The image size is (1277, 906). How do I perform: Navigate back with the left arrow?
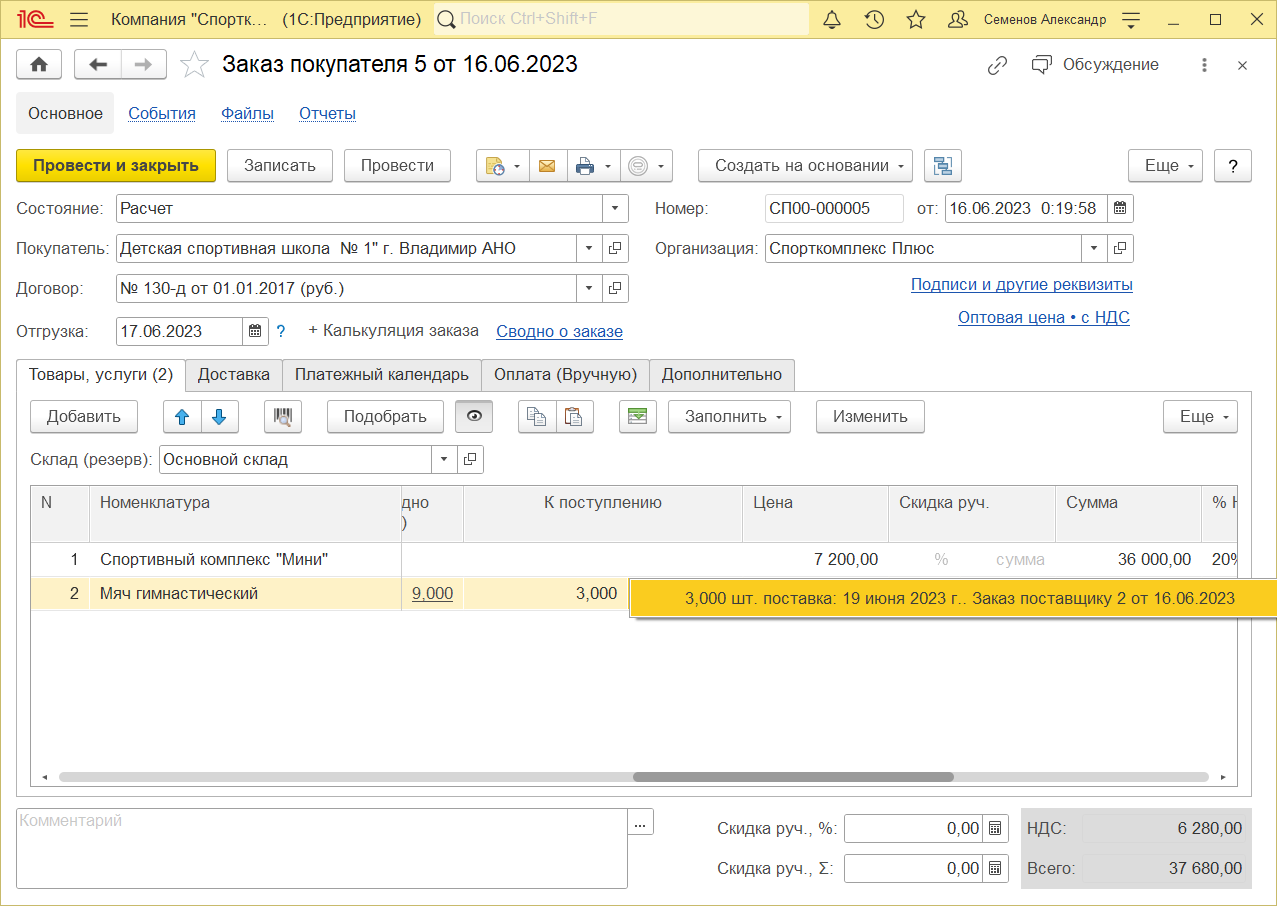pos(98,65)
